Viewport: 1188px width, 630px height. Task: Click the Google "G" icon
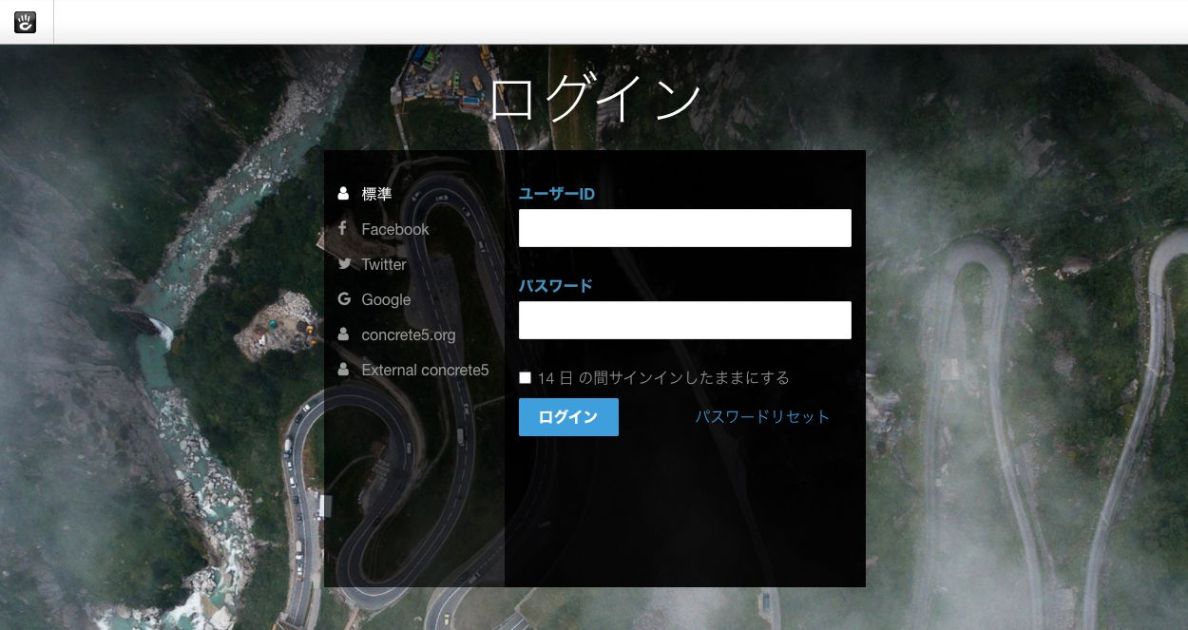344,299
